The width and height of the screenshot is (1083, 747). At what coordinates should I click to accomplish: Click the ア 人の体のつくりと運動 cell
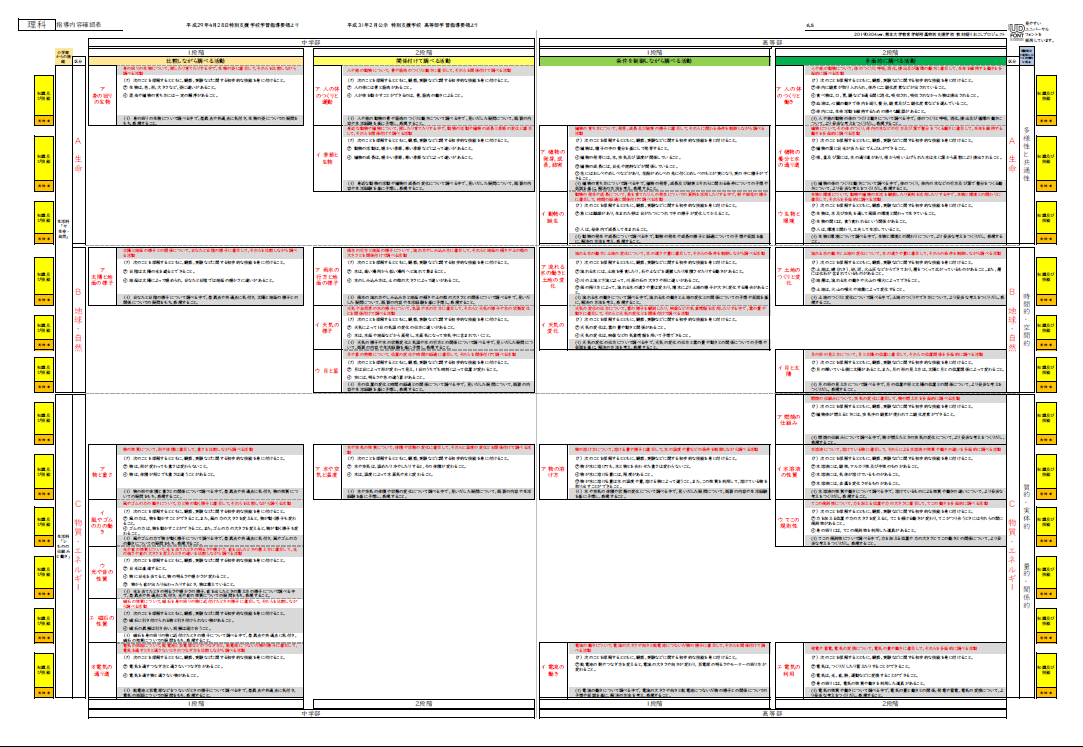tap(328, 96)
